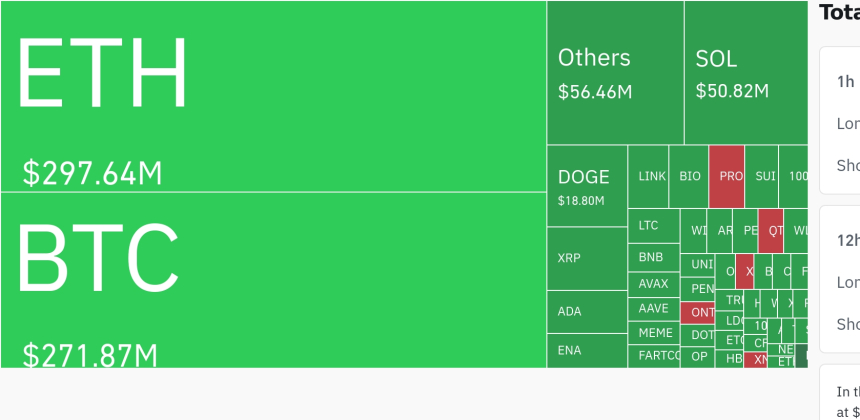Open the Others $56.46M tile
Image resolution: width=860 pixels, height=420 pixels.
(x=615, y=72)
